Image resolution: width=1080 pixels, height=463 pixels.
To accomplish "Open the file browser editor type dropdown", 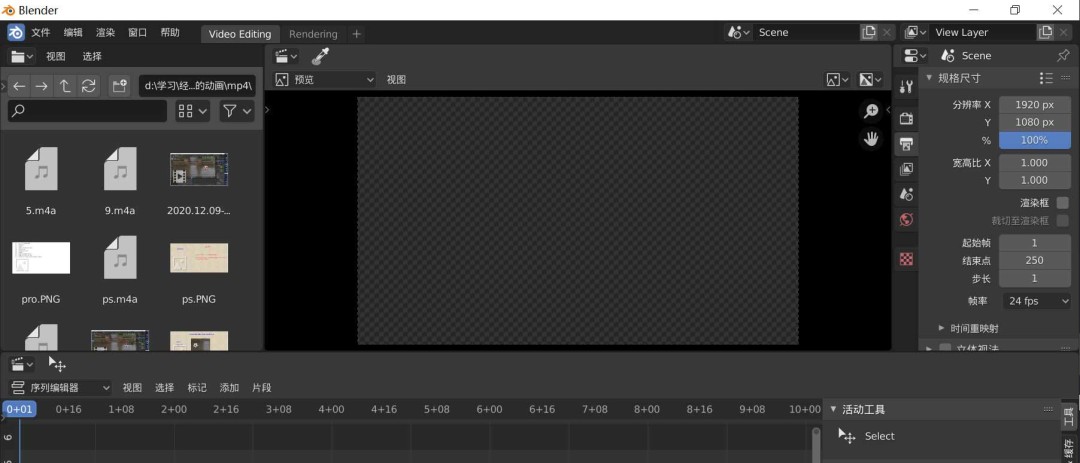I will [22, 56].
